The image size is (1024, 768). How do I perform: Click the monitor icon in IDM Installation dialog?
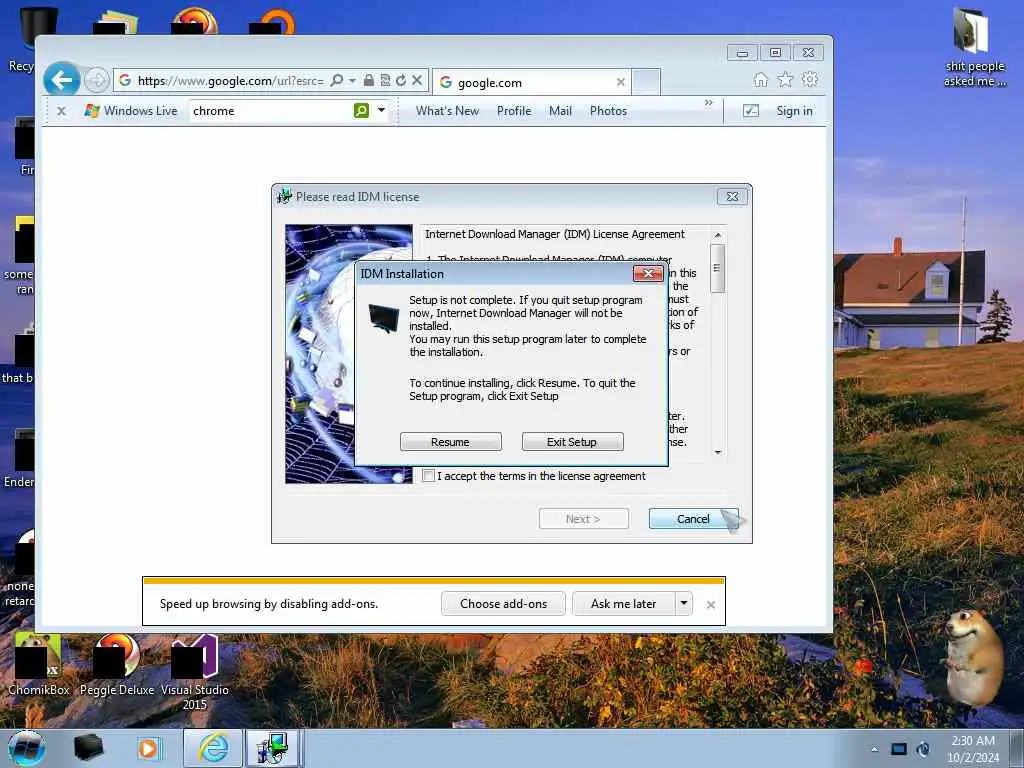[x=383, y=318]
